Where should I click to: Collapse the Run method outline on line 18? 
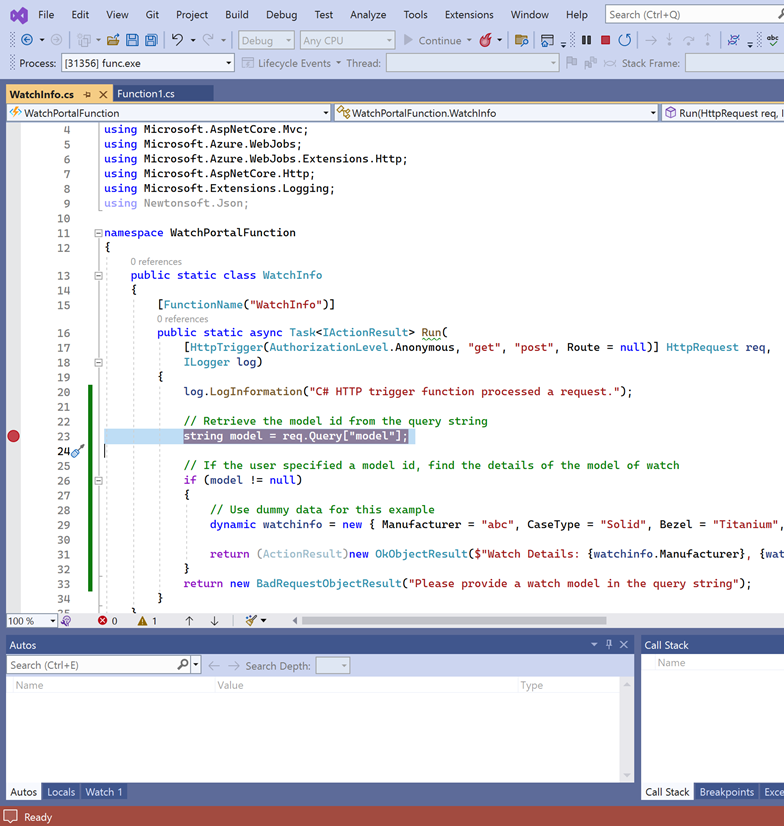tap(98, 362)
